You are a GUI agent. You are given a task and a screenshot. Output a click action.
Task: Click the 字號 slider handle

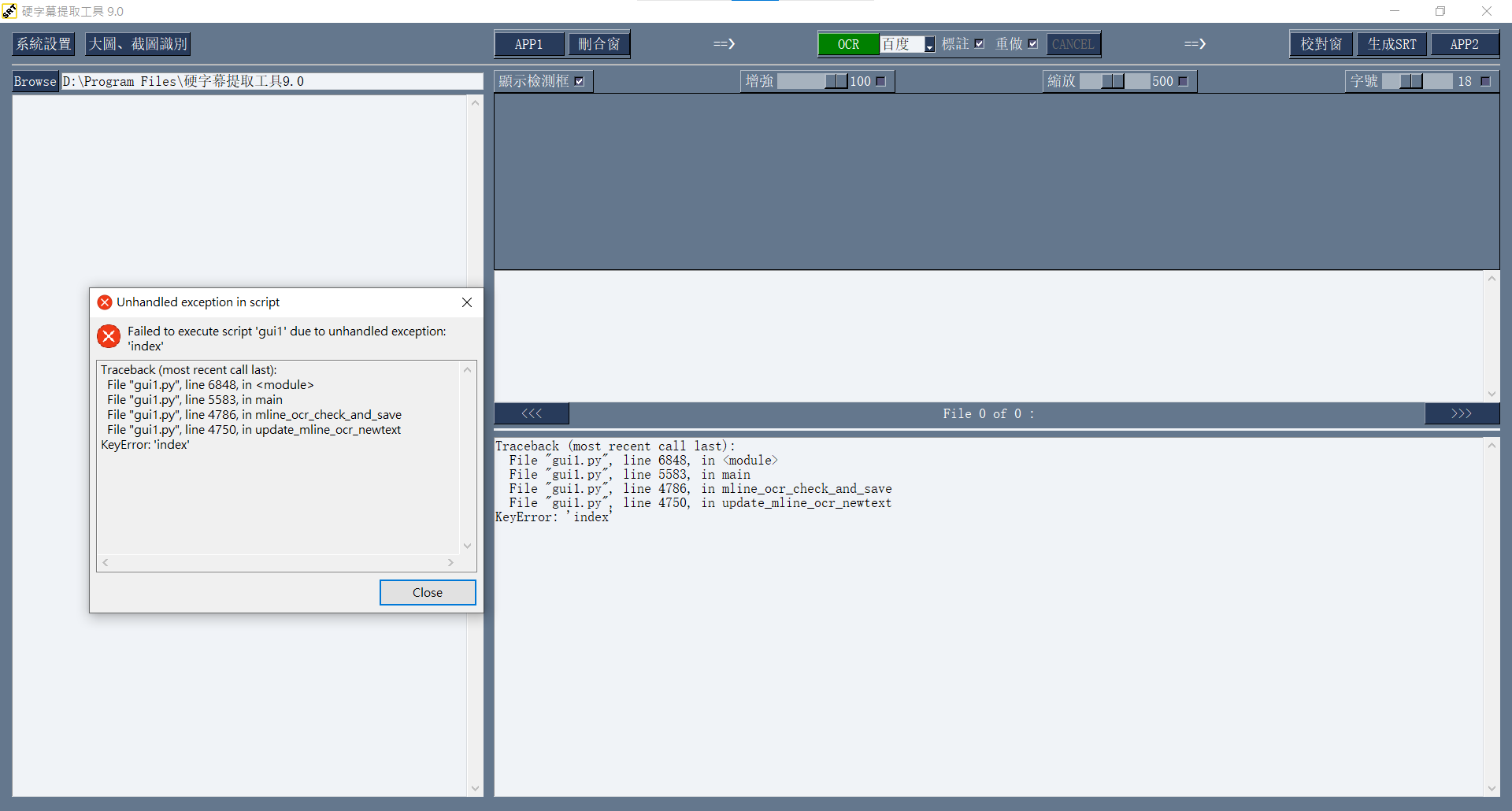(1411, 81)
